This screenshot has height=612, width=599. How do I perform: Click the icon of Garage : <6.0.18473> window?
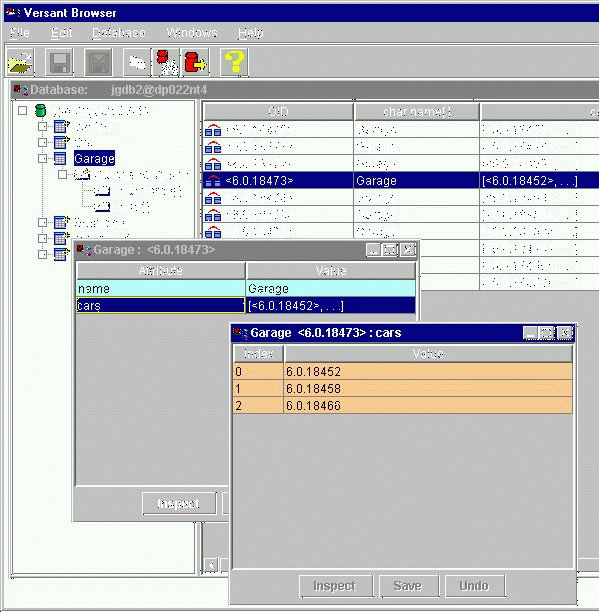[x=84, y=249]
